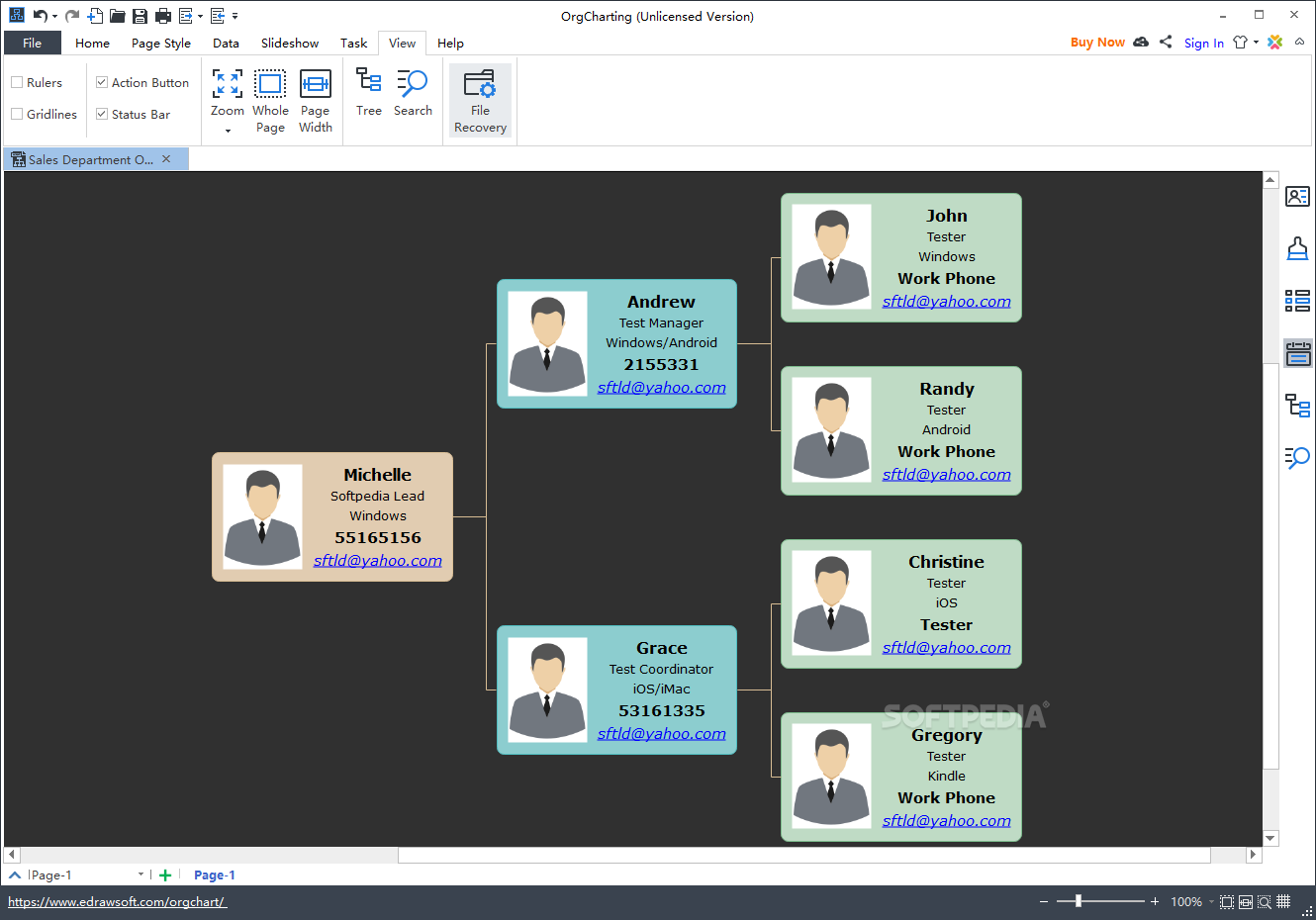This screenshot has width=1316, height=920.
Task: Fit view to Whole Page
Action: 270,101
